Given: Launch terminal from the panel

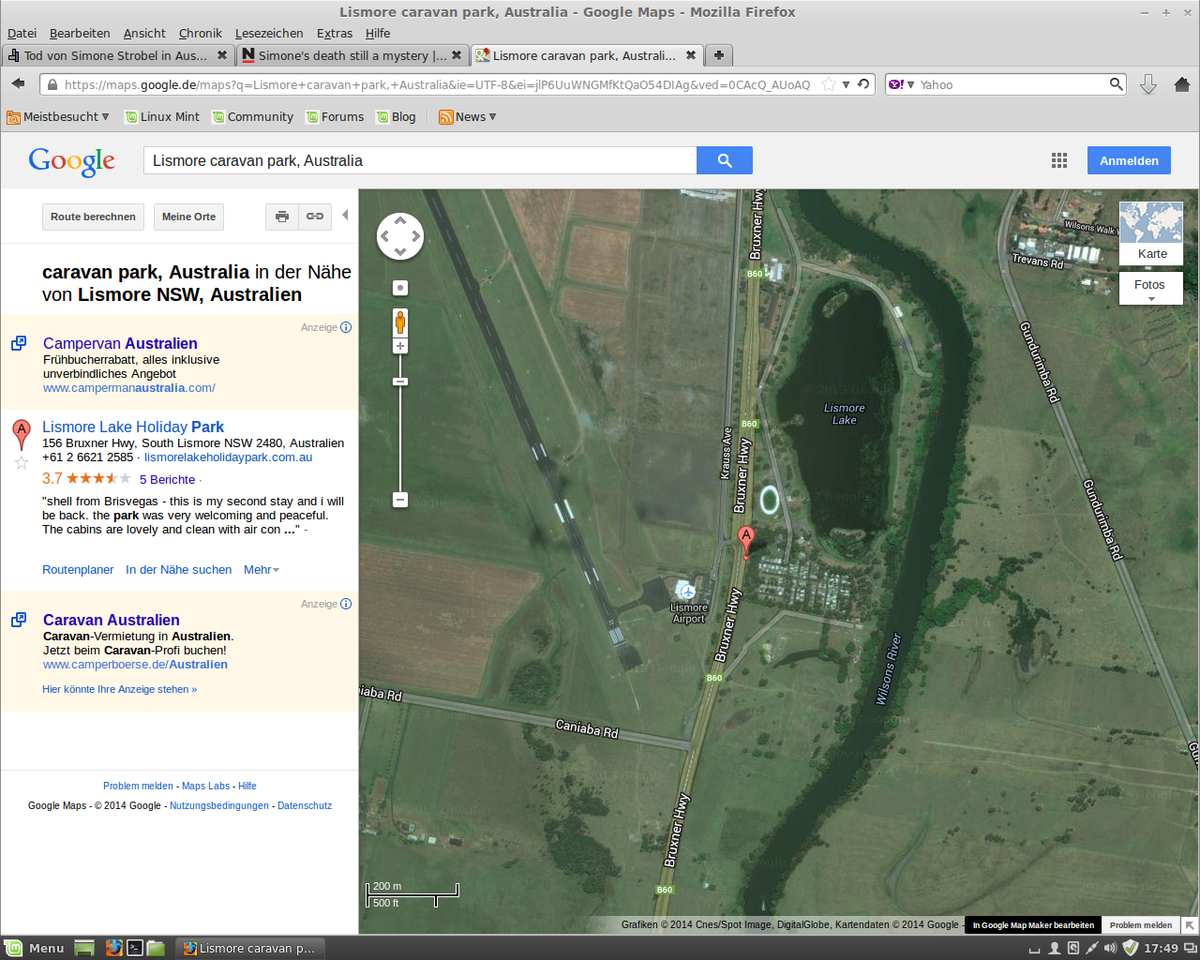Looking at the screenshot, I should 134,948.
